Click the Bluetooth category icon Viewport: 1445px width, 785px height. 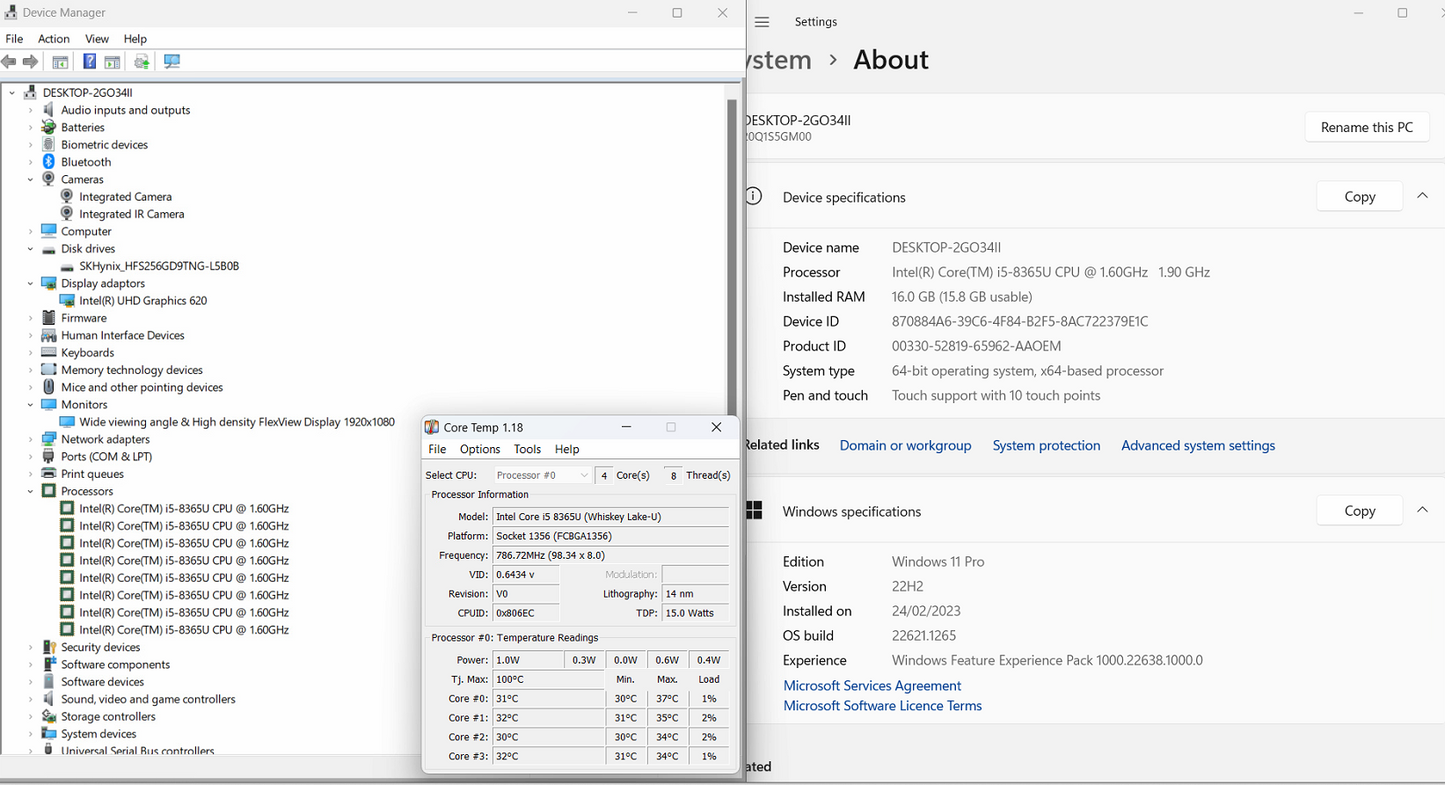(x=48, y=162)
